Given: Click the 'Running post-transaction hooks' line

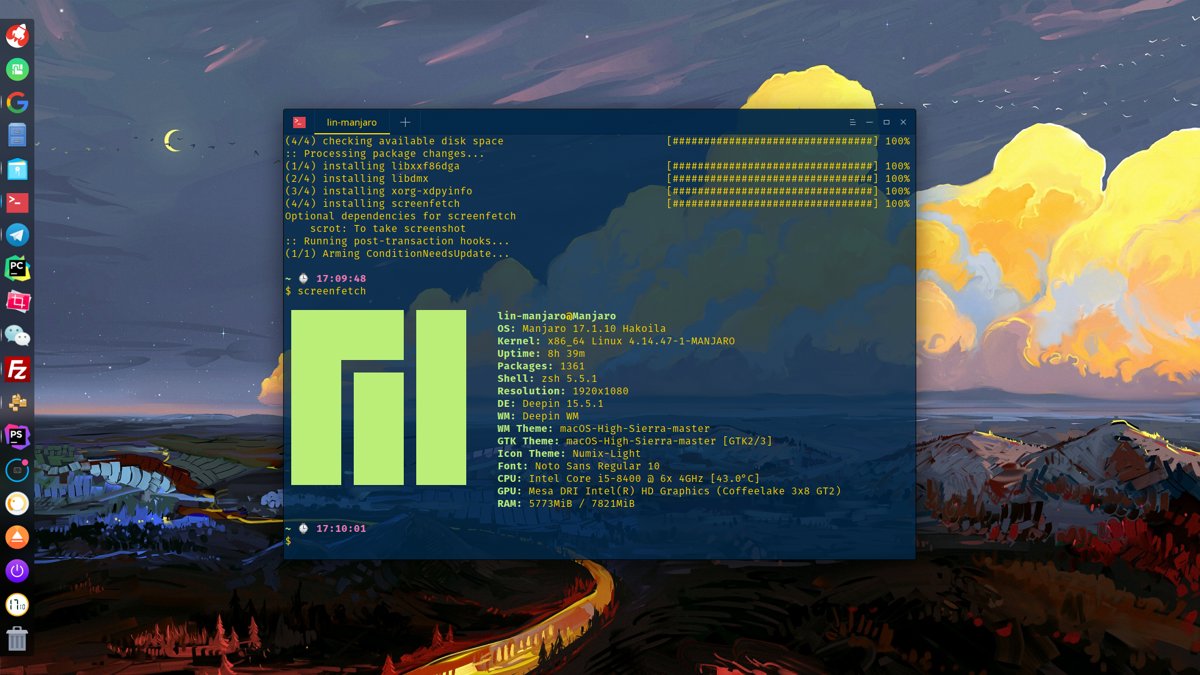Looking at the screenshot, I should [397, 241].
